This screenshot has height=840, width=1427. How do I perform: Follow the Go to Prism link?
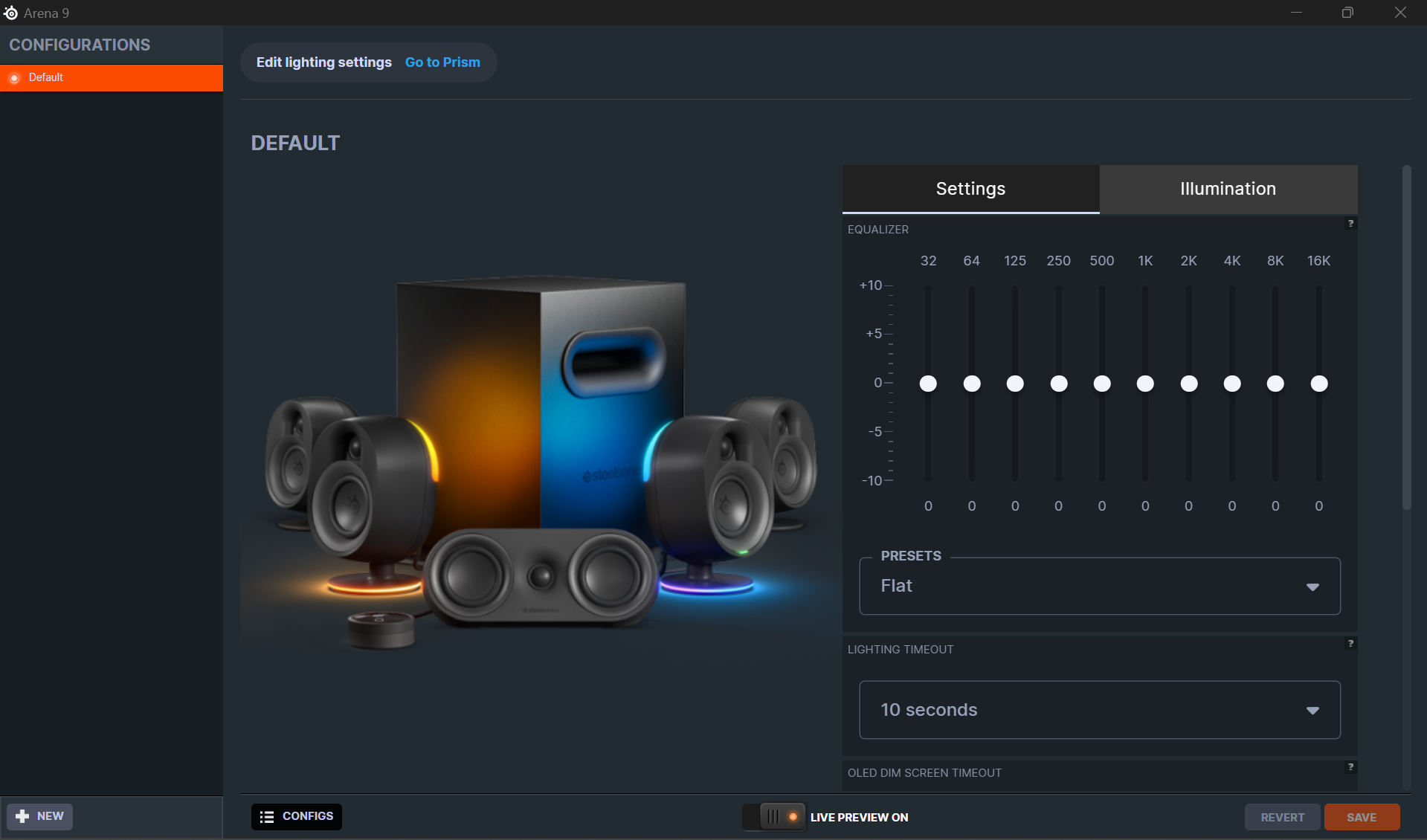[x=442, y=62]
